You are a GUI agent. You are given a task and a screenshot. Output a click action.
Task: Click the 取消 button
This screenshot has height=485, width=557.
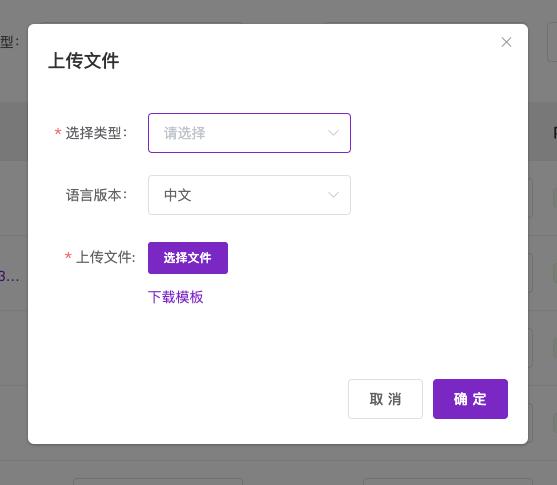[x=385, y=399]
